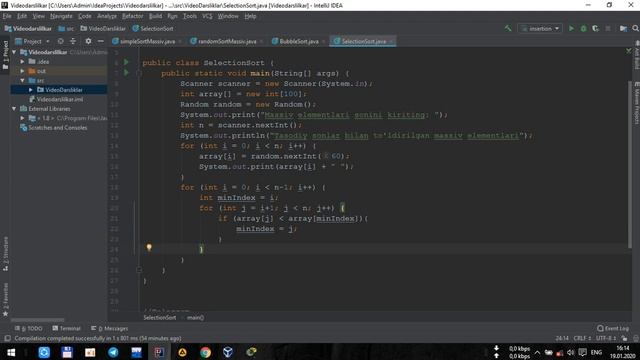This screenshot has height=360, width=640.
Task: Toggle the read-only lock icon in the status bar
Action: 624,338
